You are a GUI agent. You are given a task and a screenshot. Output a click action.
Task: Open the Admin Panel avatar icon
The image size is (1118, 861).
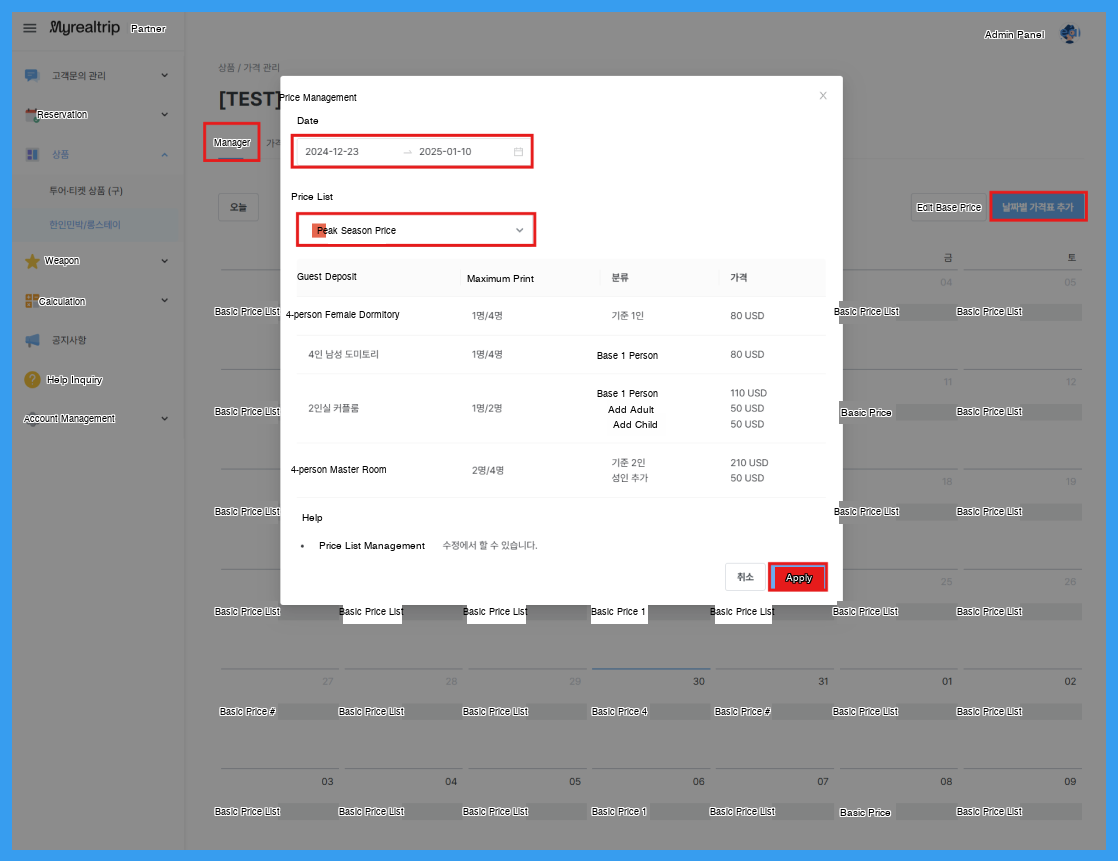click(x=1070, y=33)
